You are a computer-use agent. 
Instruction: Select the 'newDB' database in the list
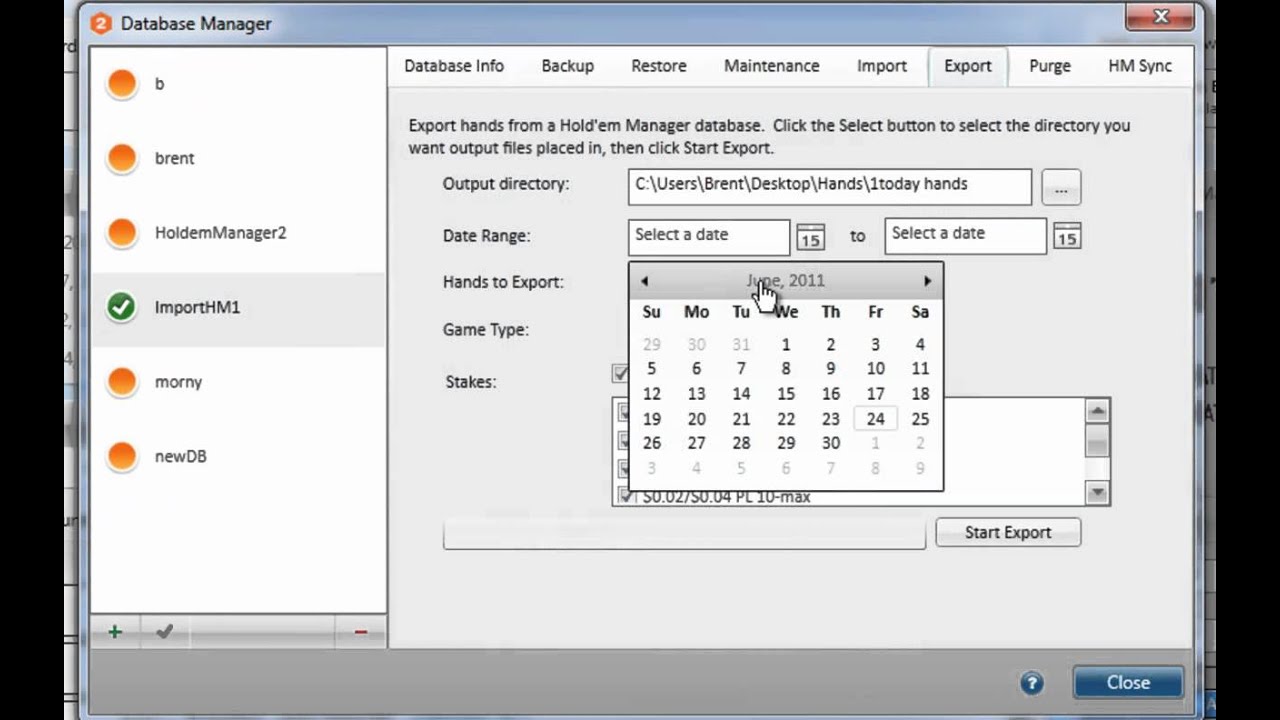[238, 456]
